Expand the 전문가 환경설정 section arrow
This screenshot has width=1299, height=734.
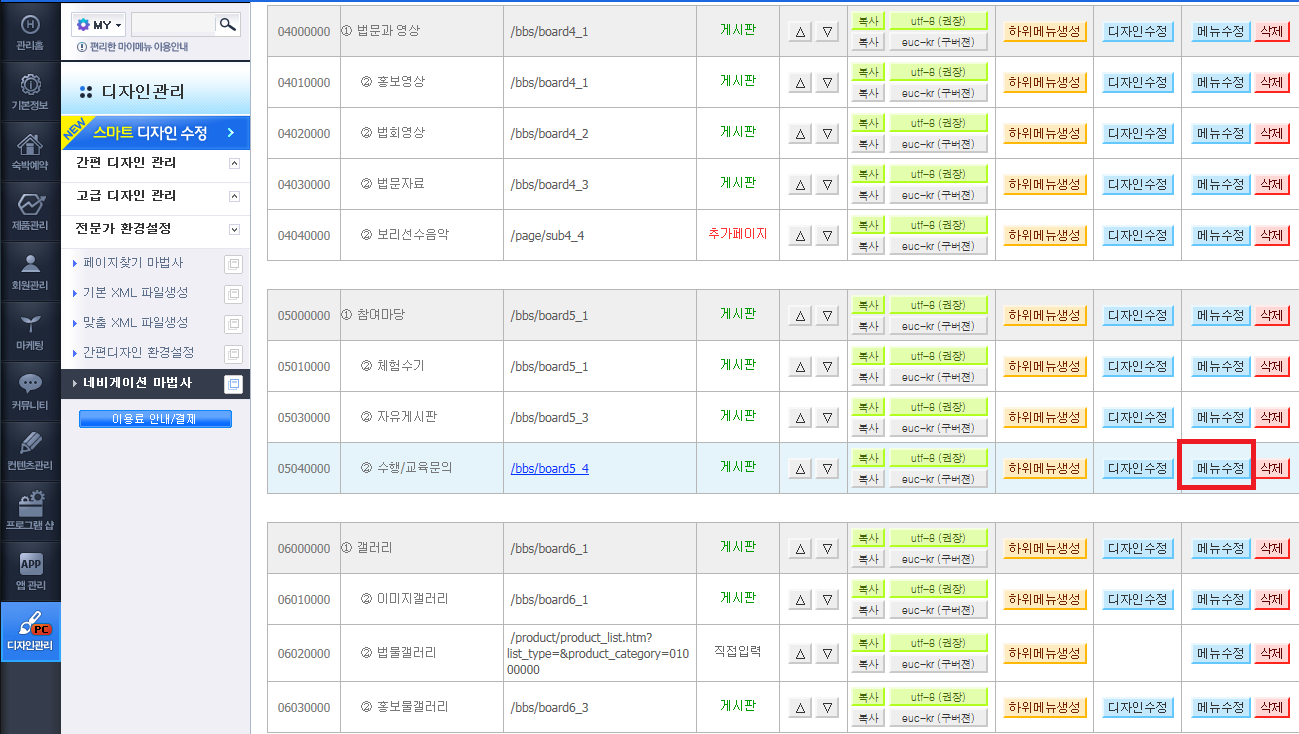tap(235, 229)
